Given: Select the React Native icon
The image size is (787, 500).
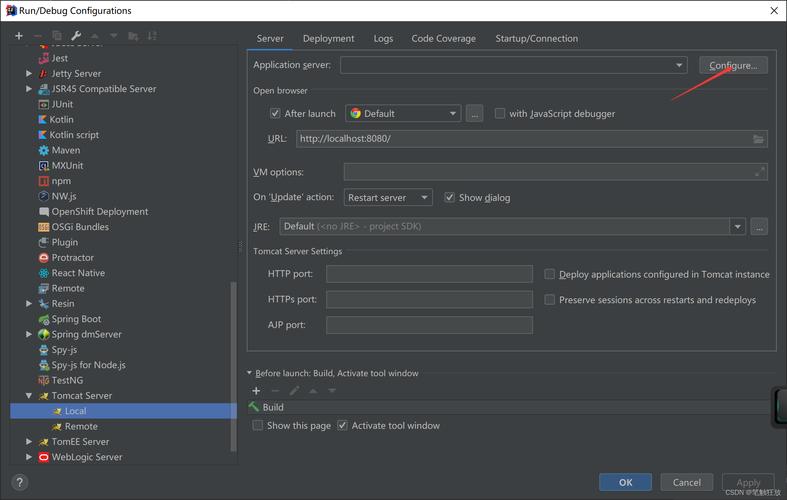Looking at the screenshot, I should (x=44, y=273).
